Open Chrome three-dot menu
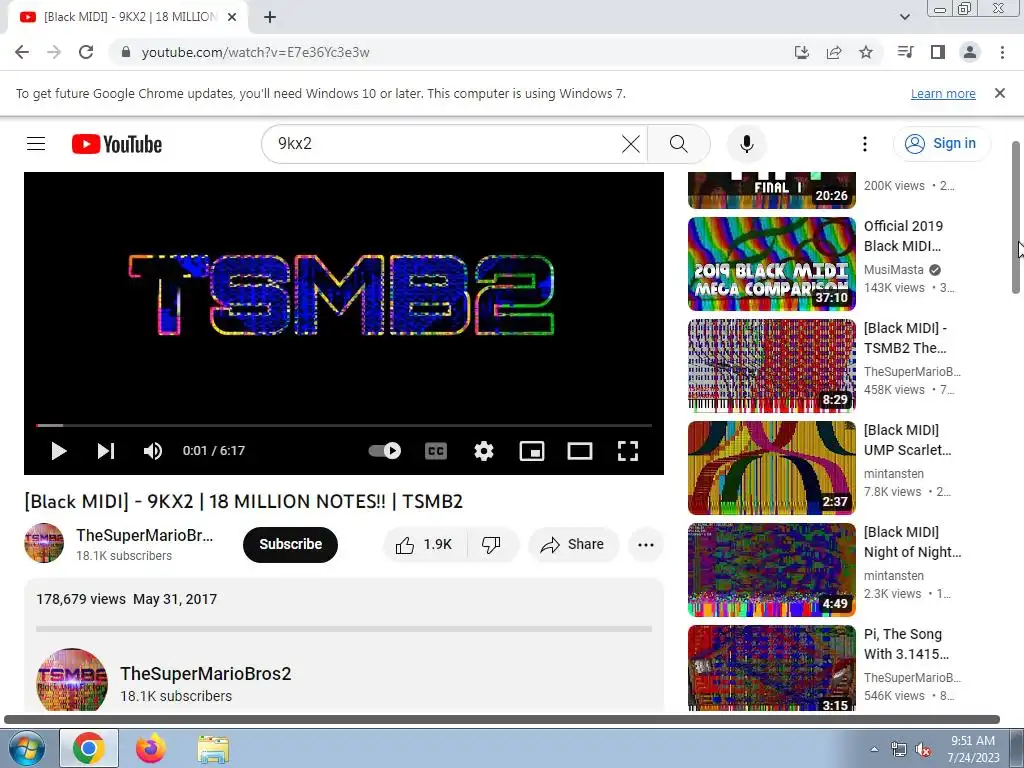Image resolution: width=1024 pixels, height=768 pixels. [1002, 52]
